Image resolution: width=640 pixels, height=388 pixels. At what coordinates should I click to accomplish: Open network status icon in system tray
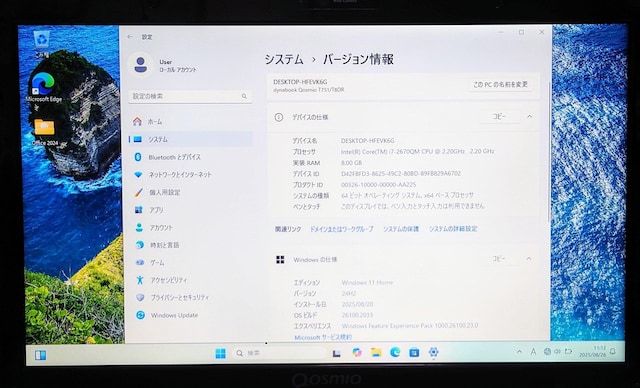[x=547, y=351]
